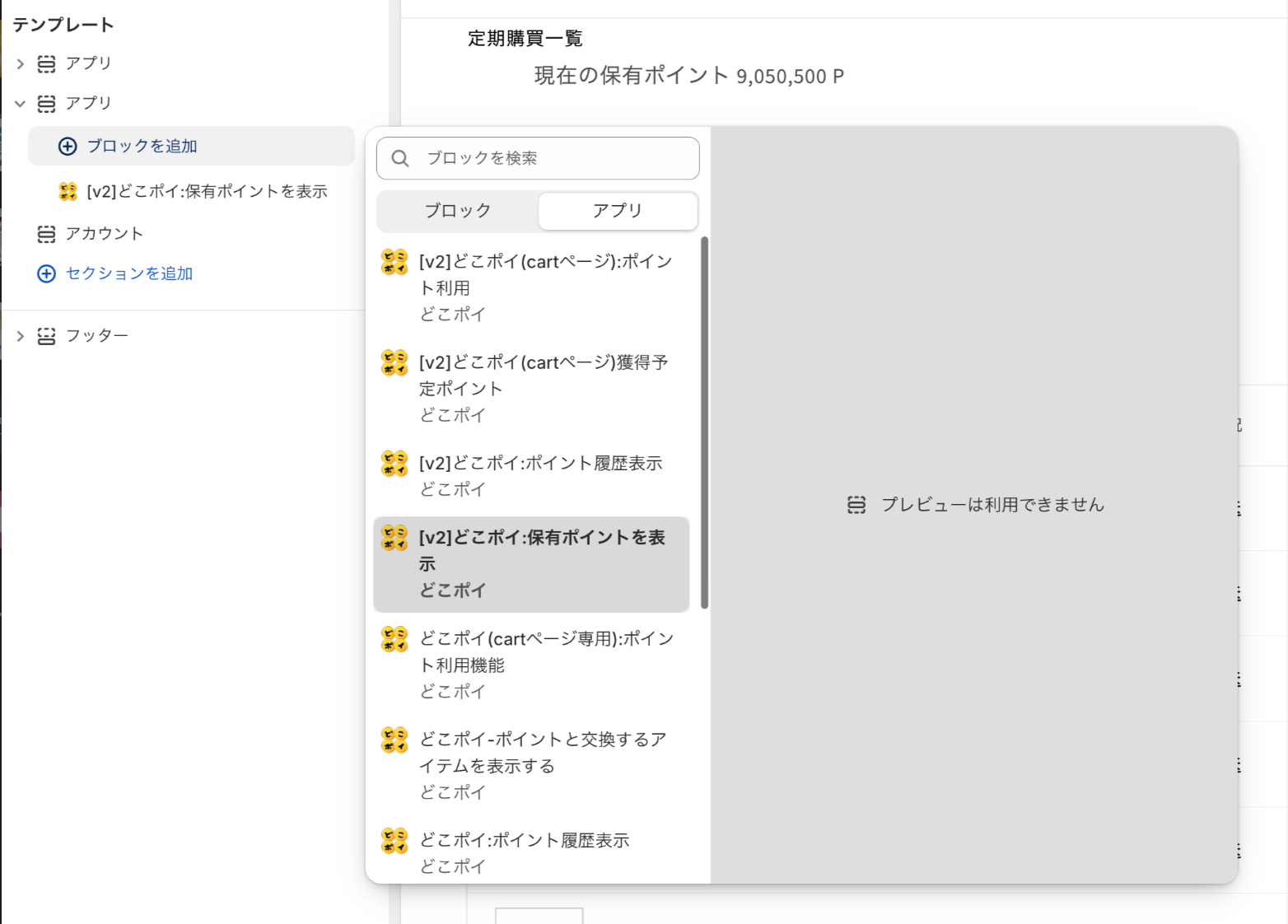Click the icon of [v2]どこポイ:ポイント履歴表示
The height and width of the screenshot is (924, 1288).
394,464
